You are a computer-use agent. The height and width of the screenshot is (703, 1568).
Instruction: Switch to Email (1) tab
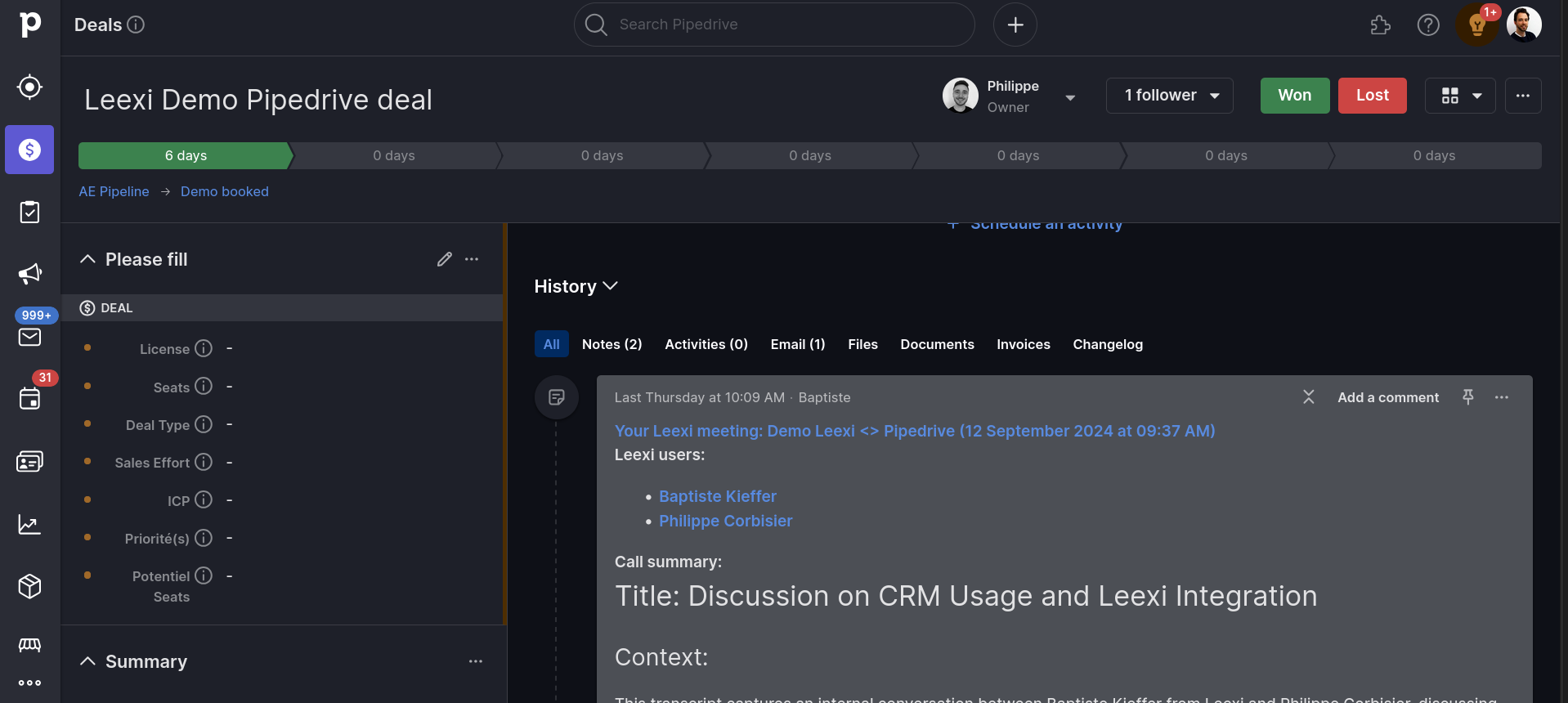click(798, 344)
